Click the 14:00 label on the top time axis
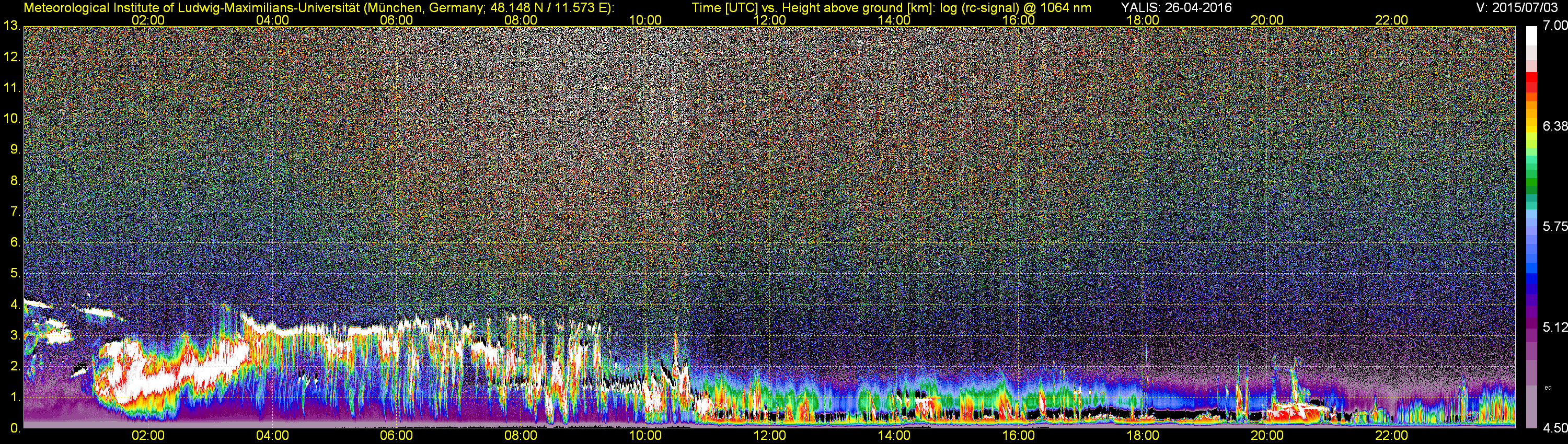 894,20
